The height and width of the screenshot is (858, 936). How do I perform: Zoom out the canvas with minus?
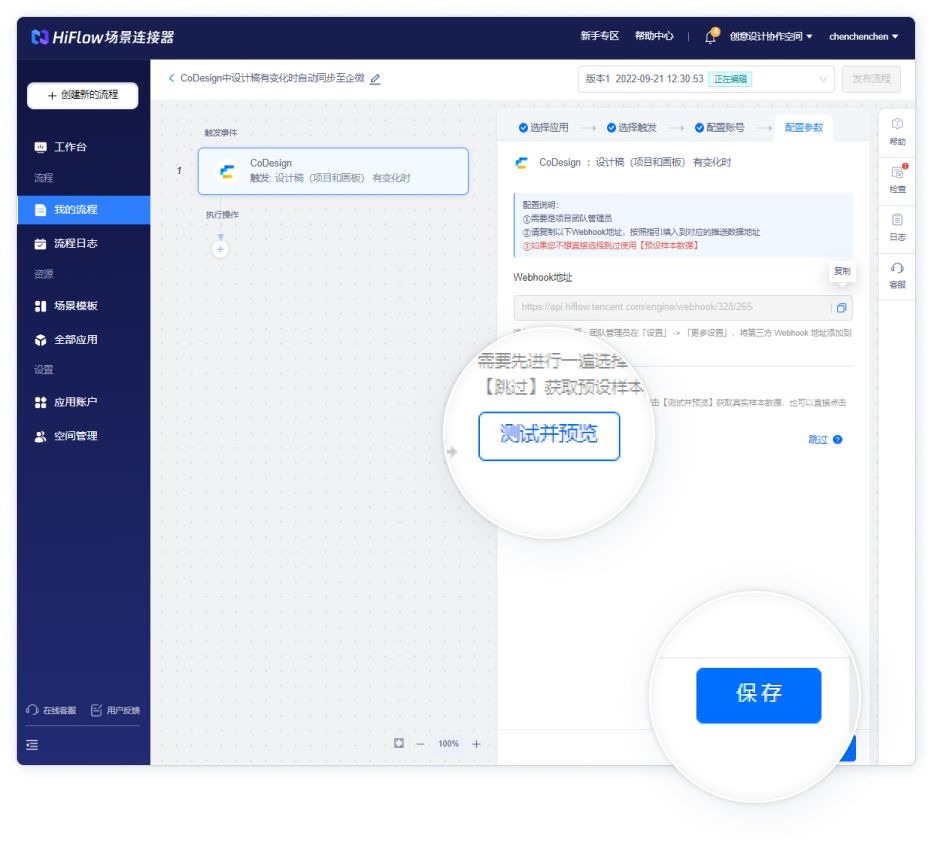click(420, 743)
